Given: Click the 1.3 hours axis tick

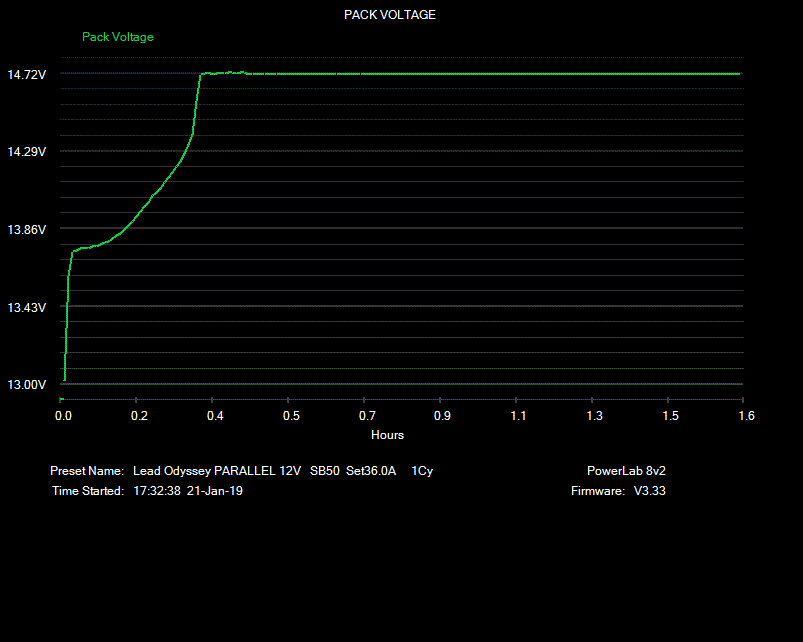Looking at the screenshot, I should (x=595, y=416).
